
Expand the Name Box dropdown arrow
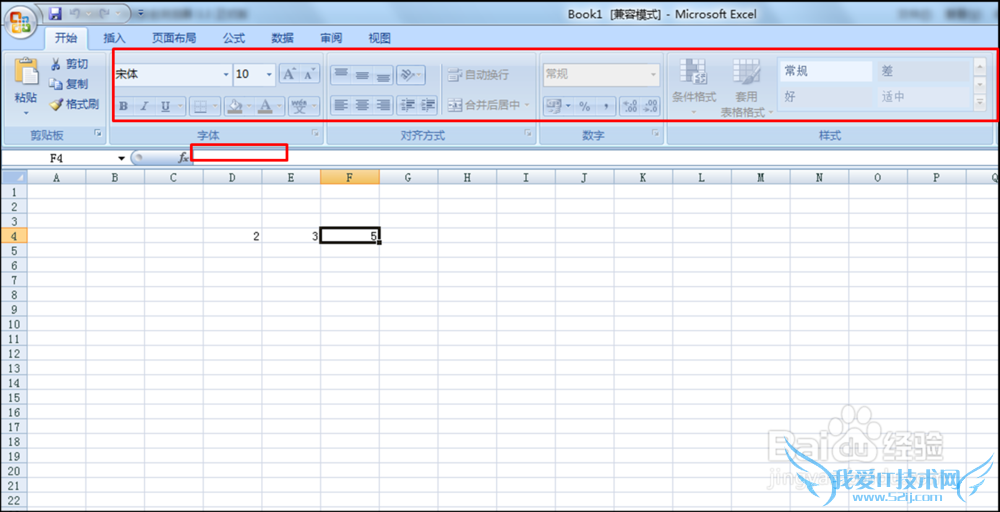[x=121, y=158]
